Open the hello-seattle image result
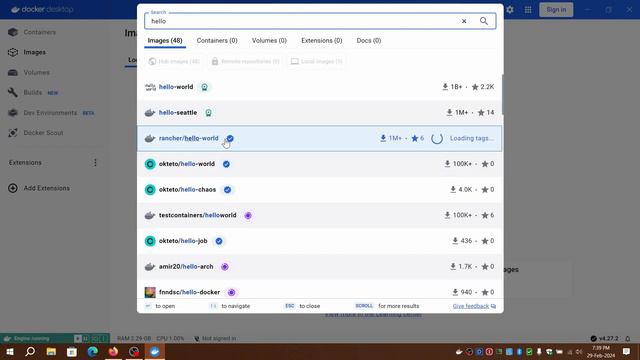 [x=320, y=113]
